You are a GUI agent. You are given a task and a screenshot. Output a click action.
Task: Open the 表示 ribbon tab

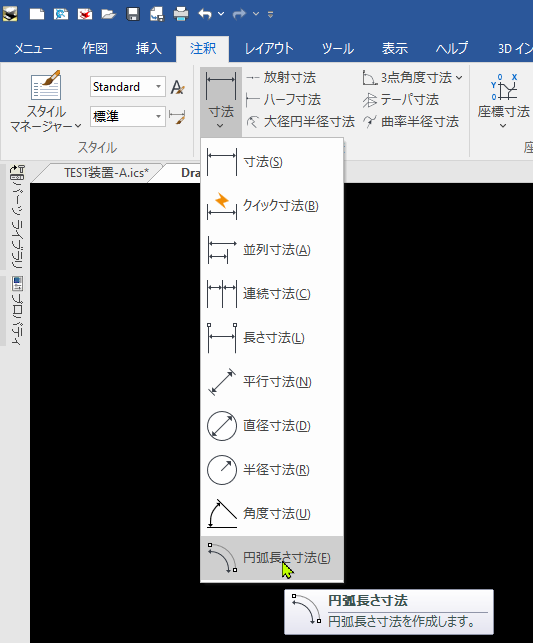click(394, 49)
